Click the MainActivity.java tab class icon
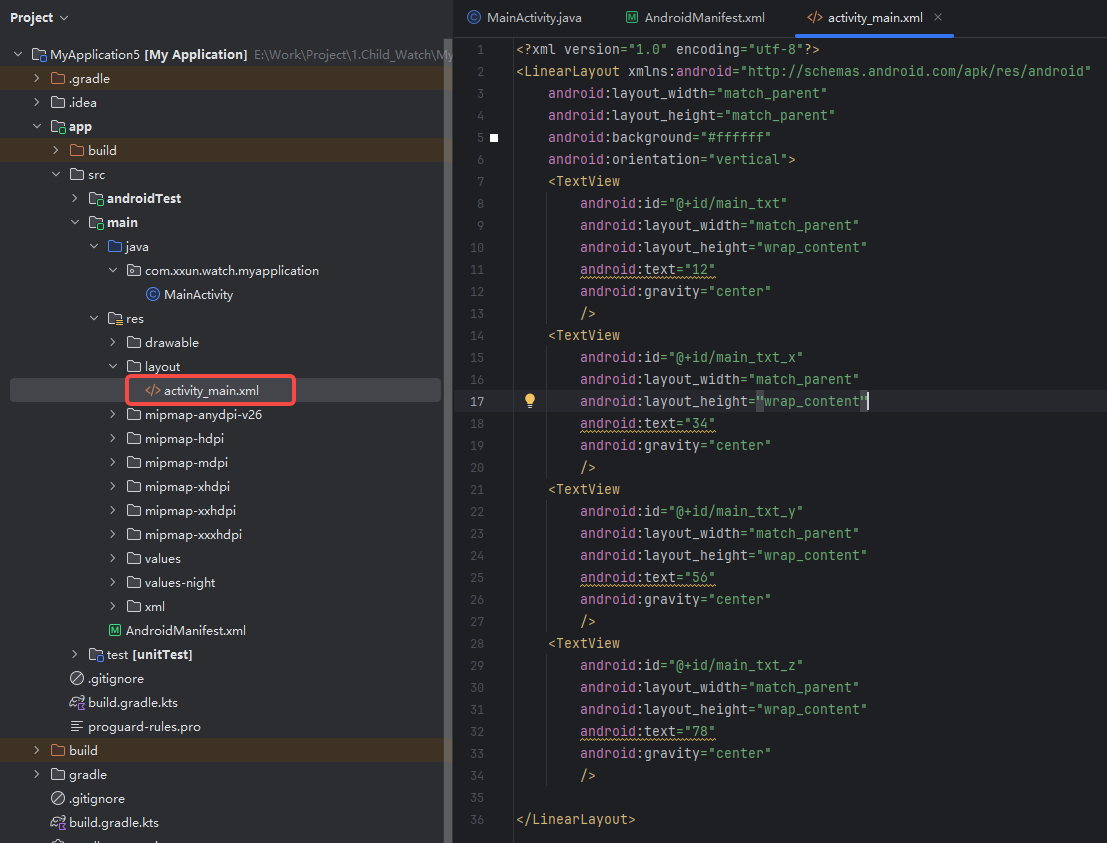The height and width of the screenshot is (843, 1107). [474, 18]
